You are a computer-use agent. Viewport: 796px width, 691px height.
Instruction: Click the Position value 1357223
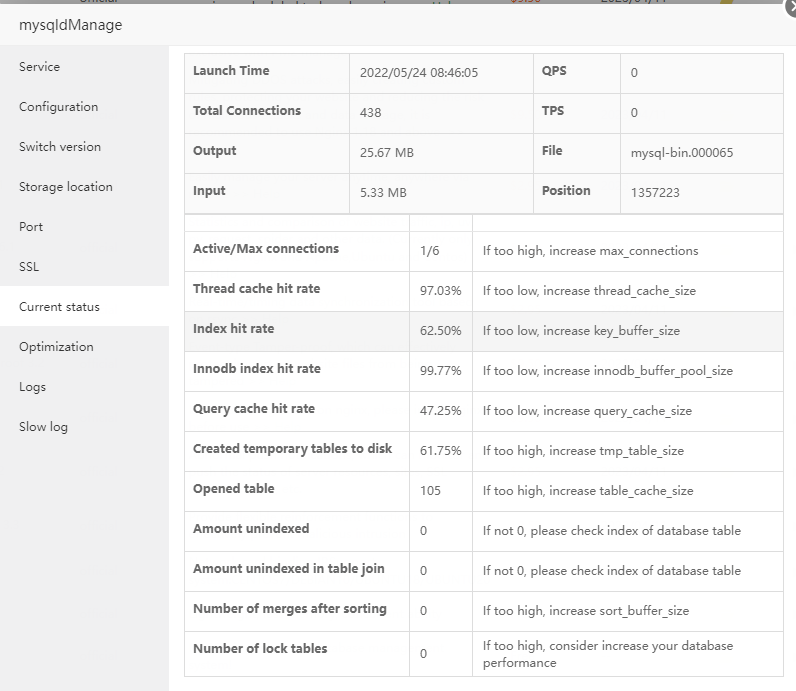coord(656,192)
